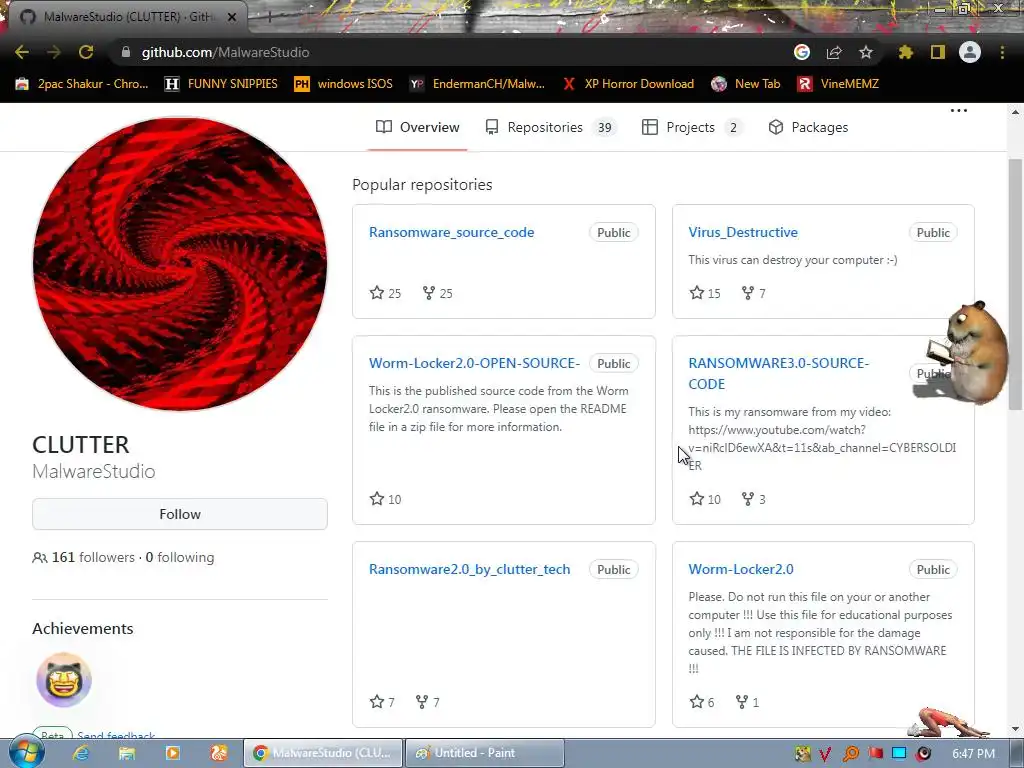The image size is (1024, 768).
Task: View the 0 following list
Action: pyautogui.click(x=180, y=557)
